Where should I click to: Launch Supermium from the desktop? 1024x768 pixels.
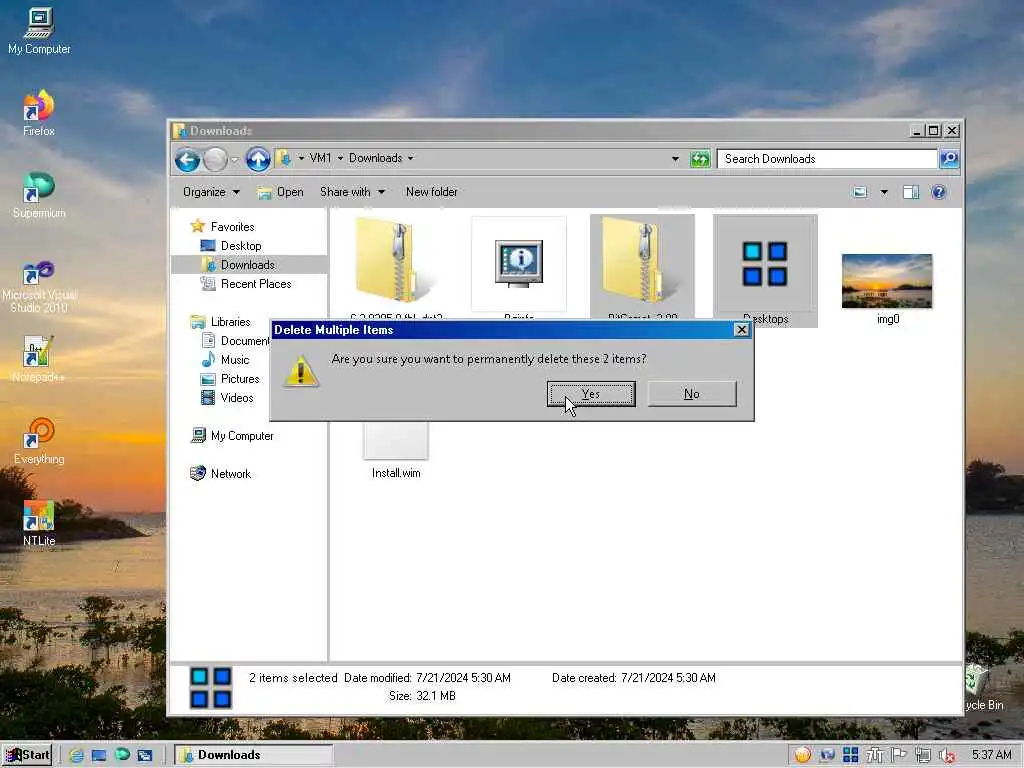click(x=39, y=195)
